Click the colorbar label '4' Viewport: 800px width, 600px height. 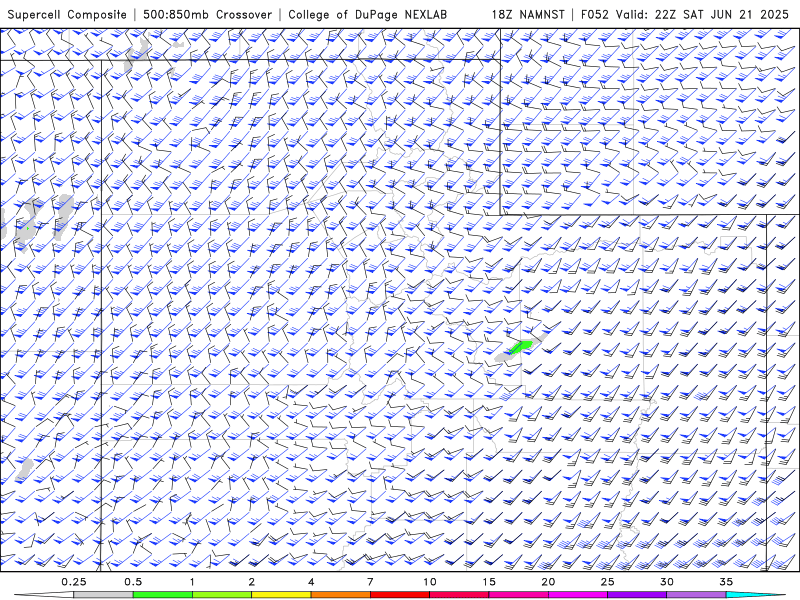(311, 582)
